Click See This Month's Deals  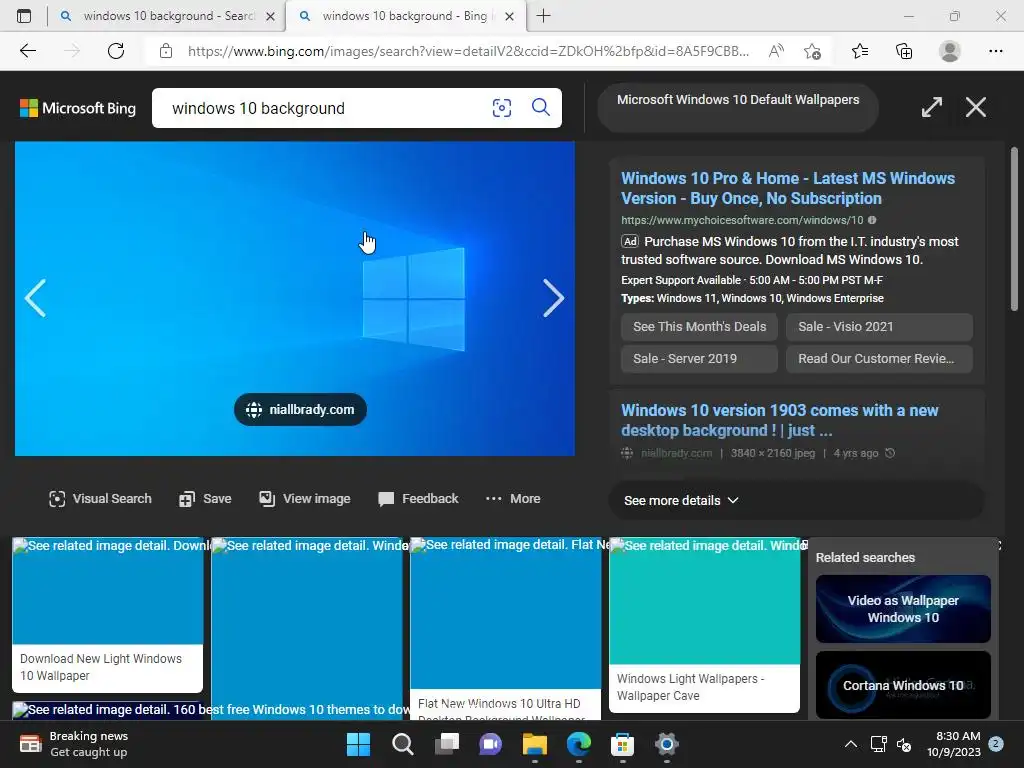click(x=699, y=327)
